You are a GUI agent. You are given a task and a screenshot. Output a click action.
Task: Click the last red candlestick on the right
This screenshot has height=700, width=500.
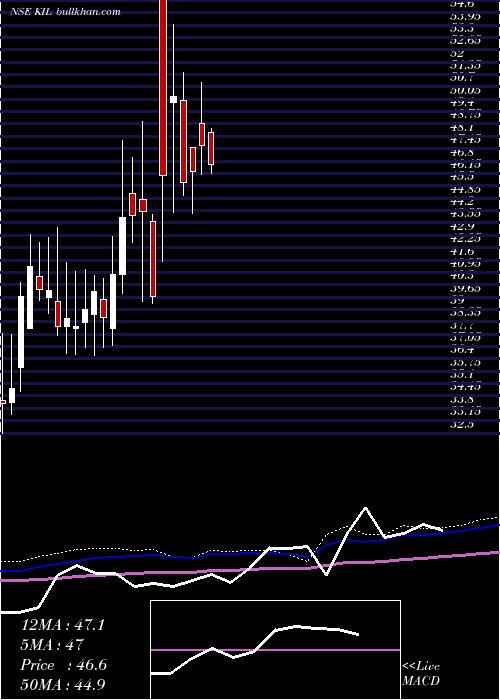pyautogui.click(x=211, y=149)
